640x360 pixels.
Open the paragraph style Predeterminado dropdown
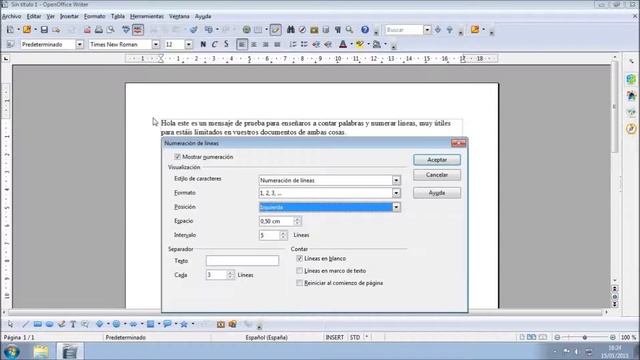[80, 44]
